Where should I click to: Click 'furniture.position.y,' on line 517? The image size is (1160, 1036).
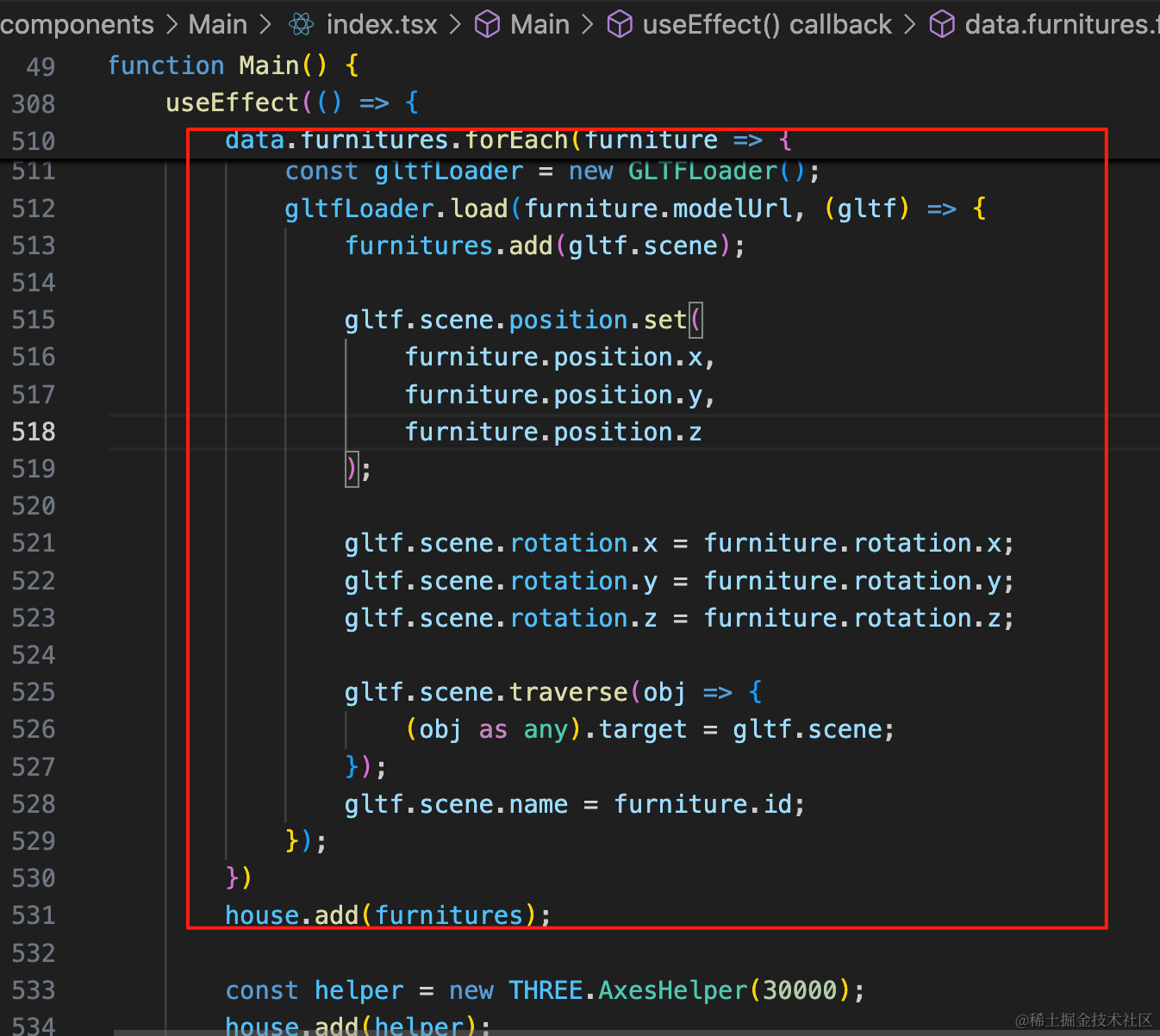[x=560, y=395]
